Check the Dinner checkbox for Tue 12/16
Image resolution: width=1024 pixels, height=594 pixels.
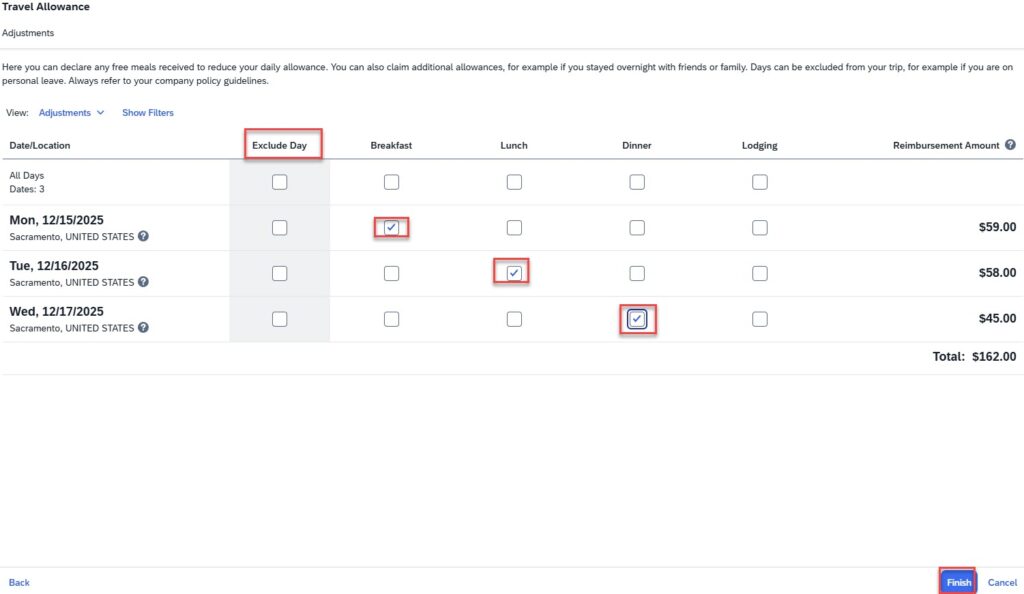point(637,272)
